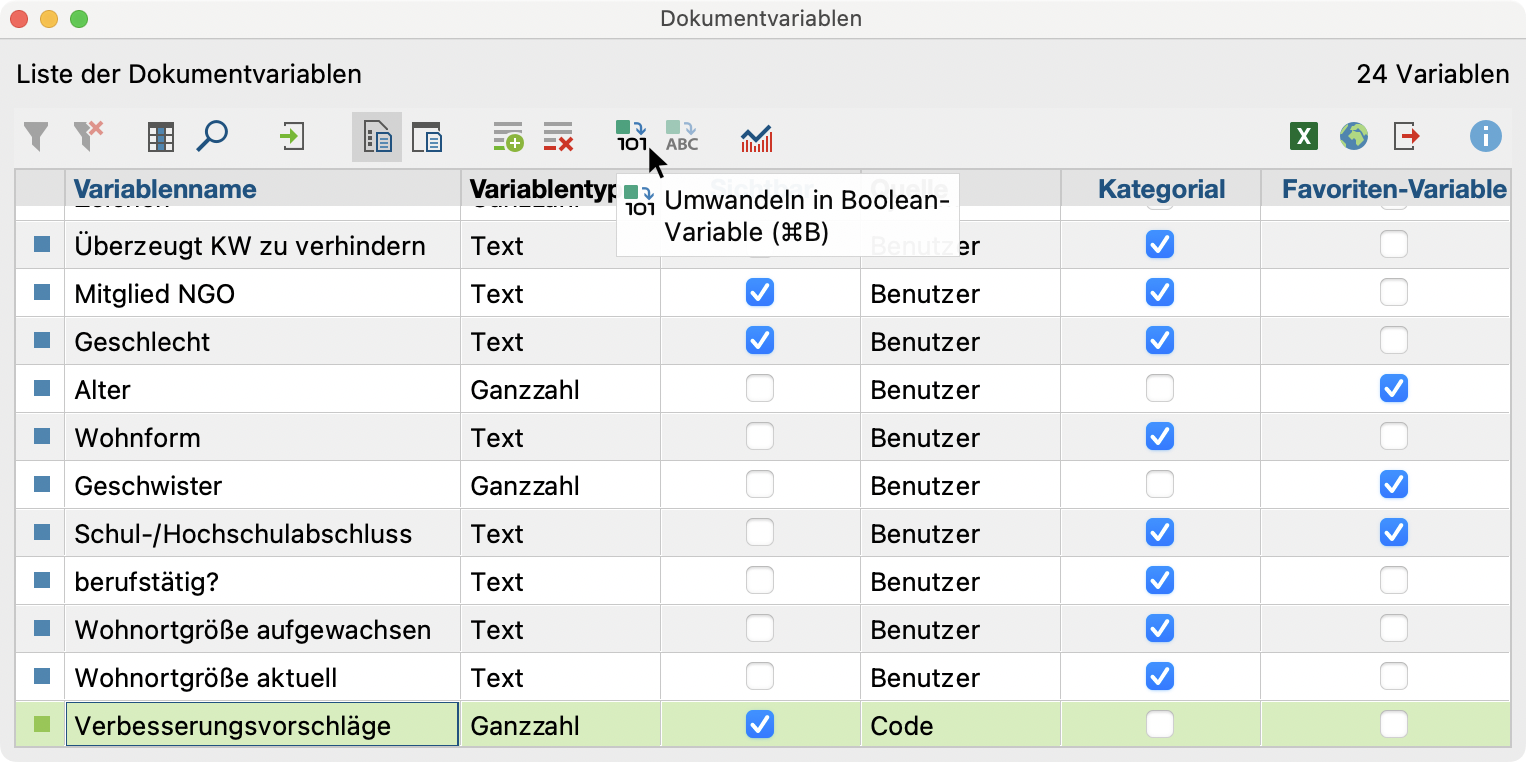Uncheck Kategorial for Überzeugt KW zu verhindern

1160,244
